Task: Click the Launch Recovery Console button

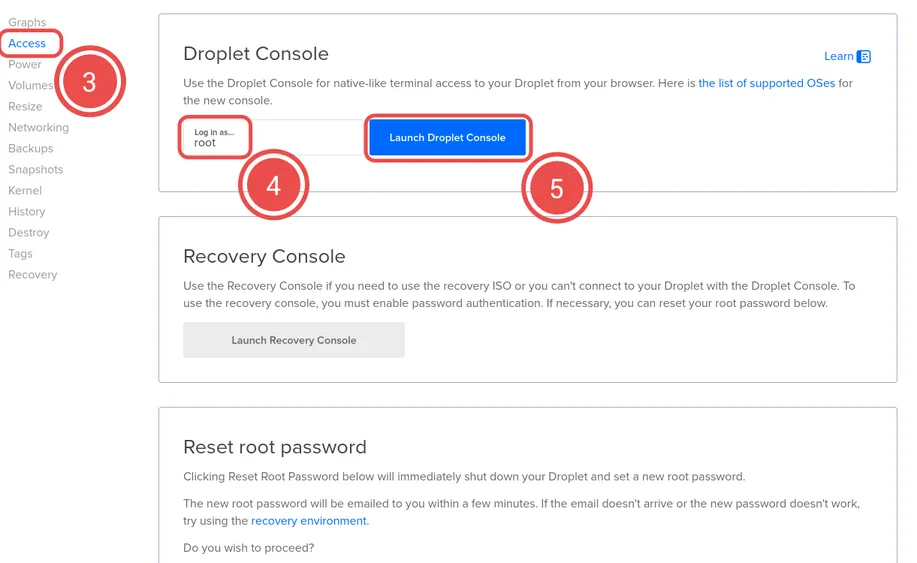Action: (293, 340)
